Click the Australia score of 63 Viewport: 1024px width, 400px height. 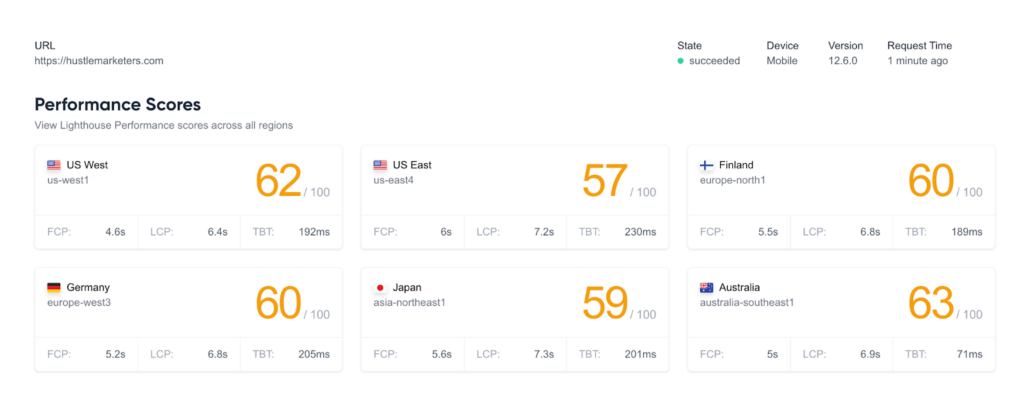930,303
